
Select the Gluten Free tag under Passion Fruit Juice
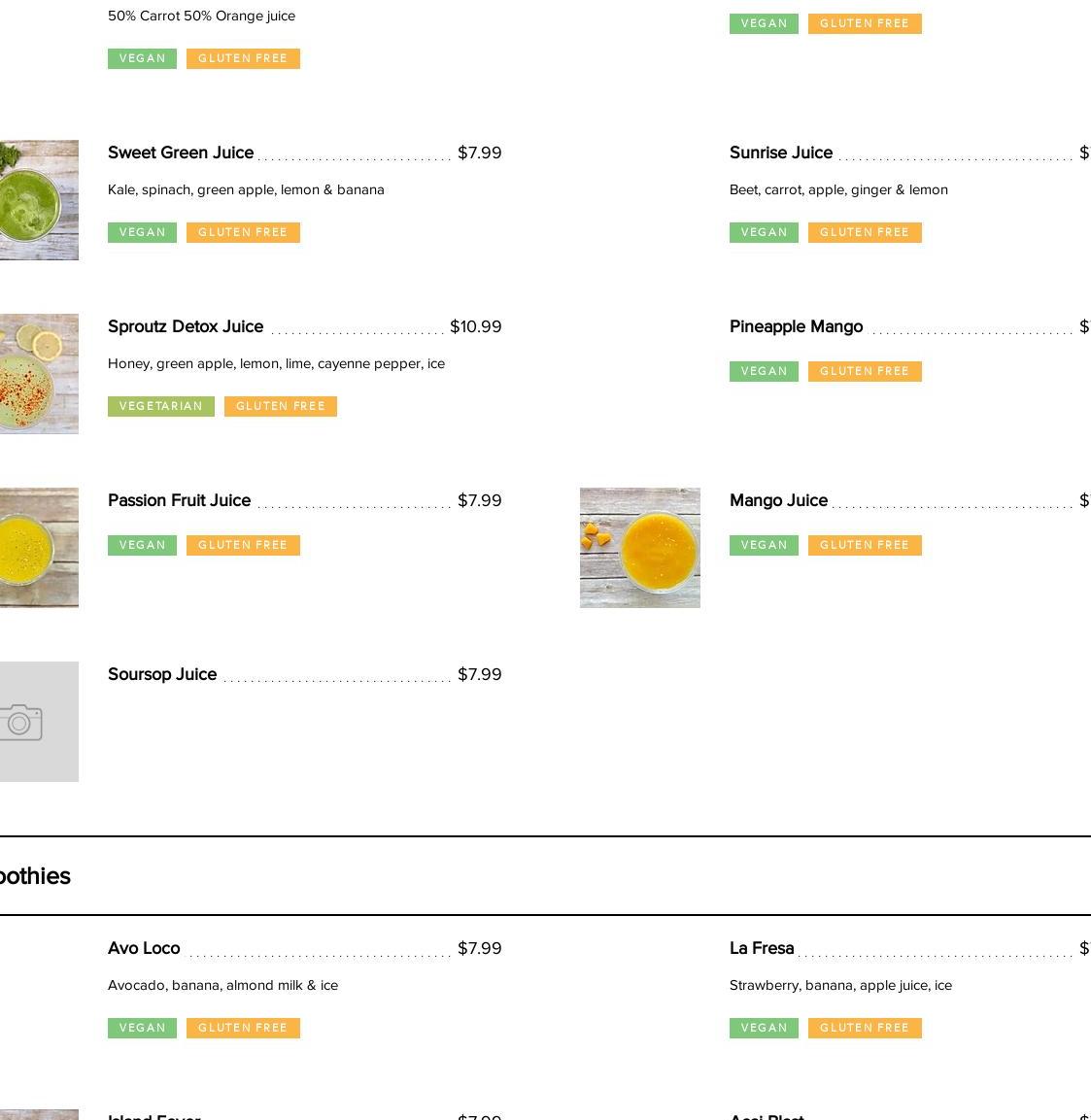(243, 545)
